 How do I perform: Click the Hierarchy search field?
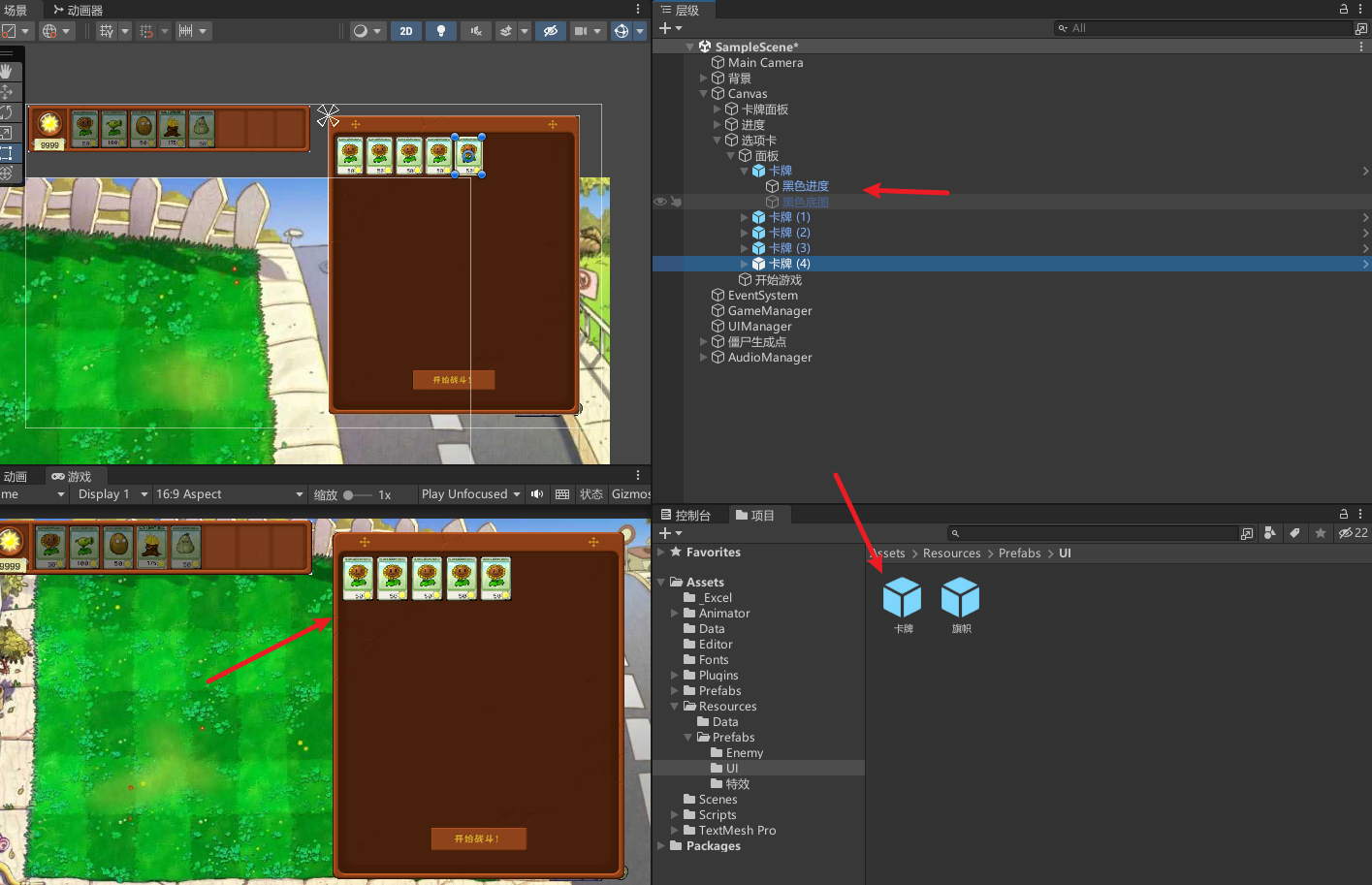[x=1202, y=28]
